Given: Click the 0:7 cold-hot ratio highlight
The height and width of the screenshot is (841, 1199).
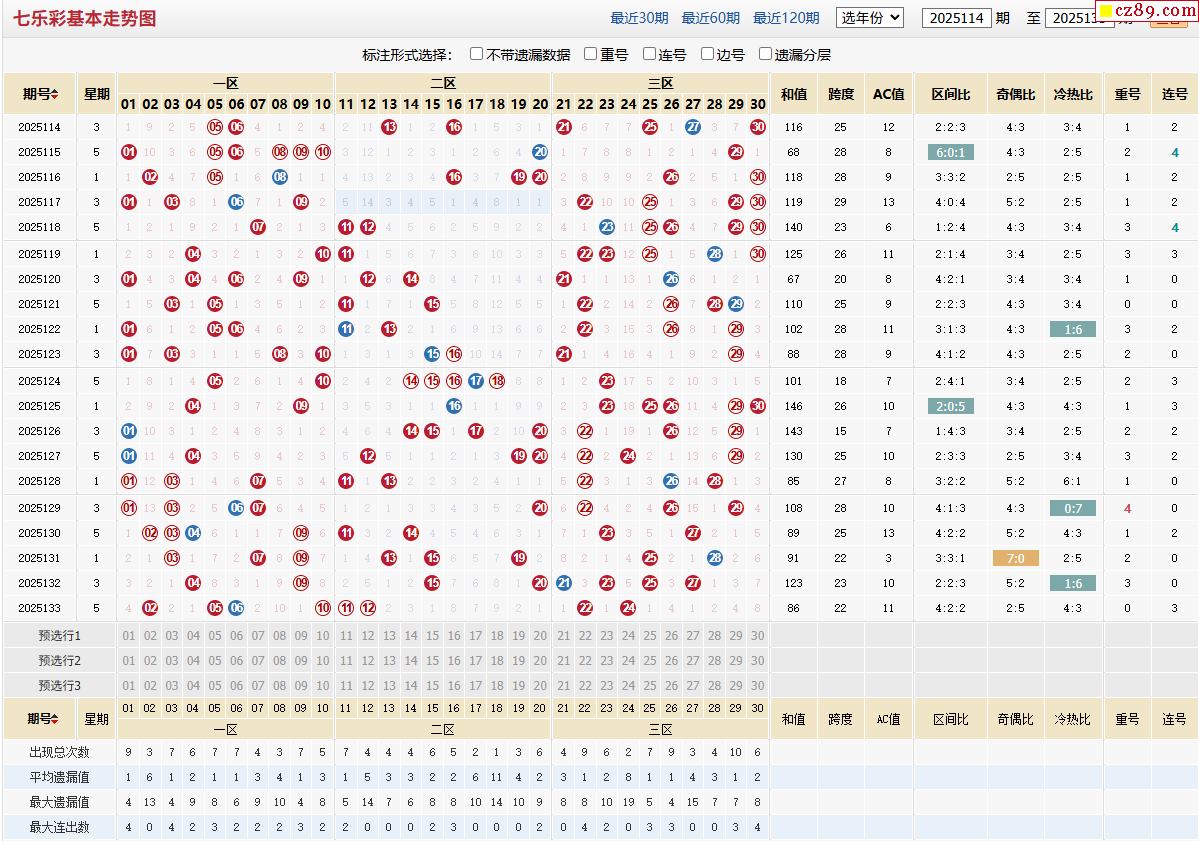Looking at the screenshot, I should click(1072, 508).
